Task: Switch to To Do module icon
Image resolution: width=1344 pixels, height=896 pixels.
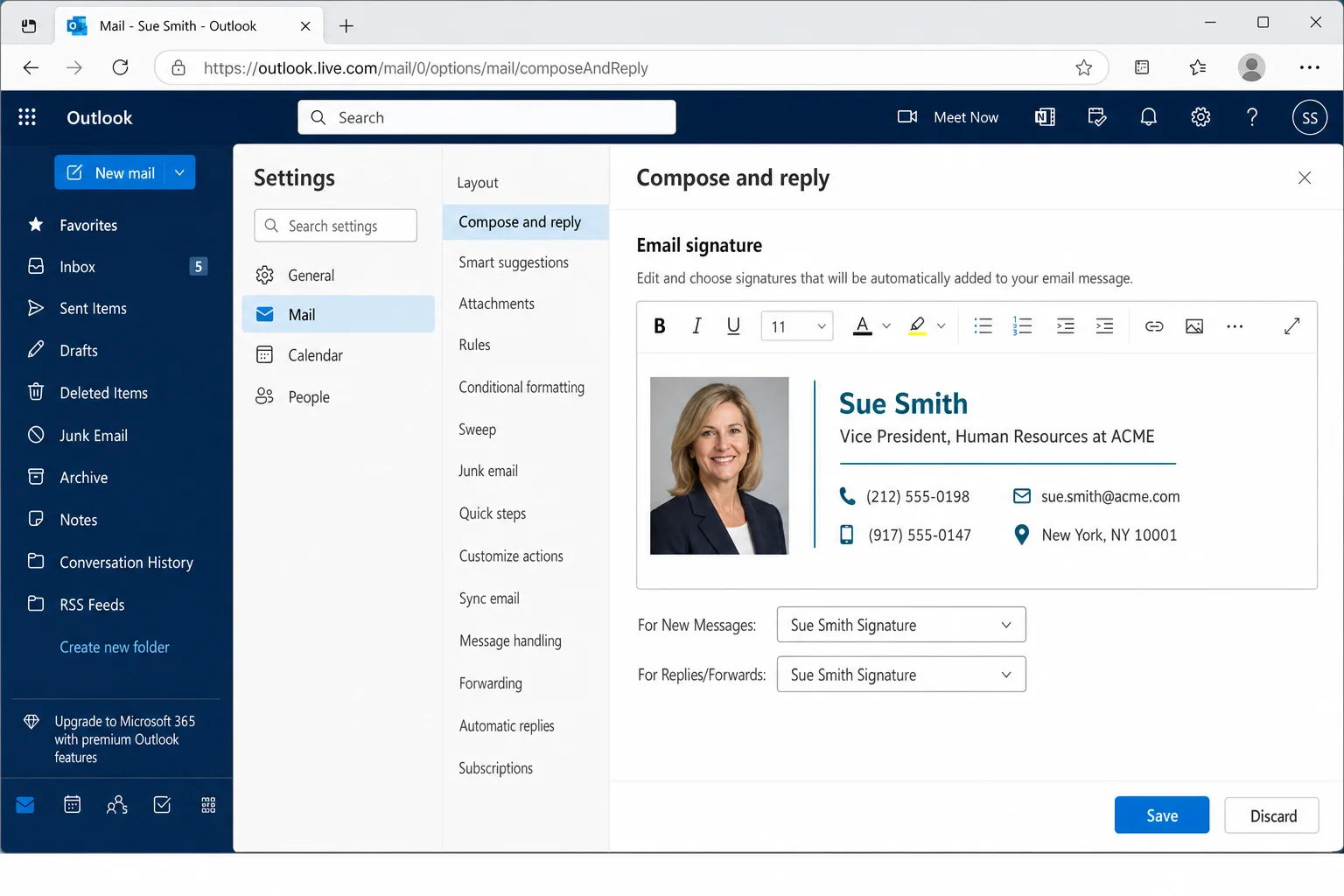Action: point(162,805)
